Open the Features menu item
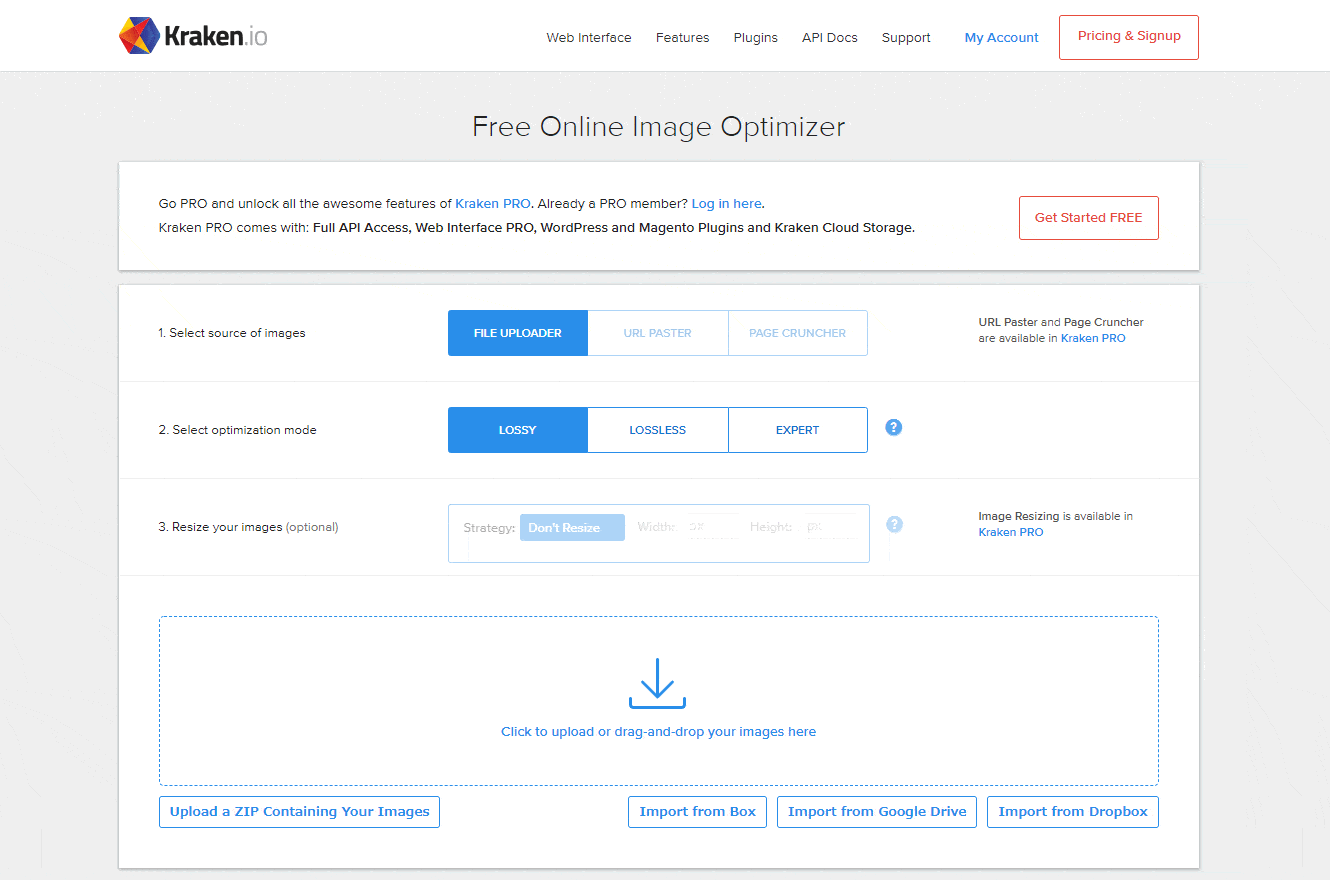Viewport: 1330px width, 880px height. pos(682,38)
